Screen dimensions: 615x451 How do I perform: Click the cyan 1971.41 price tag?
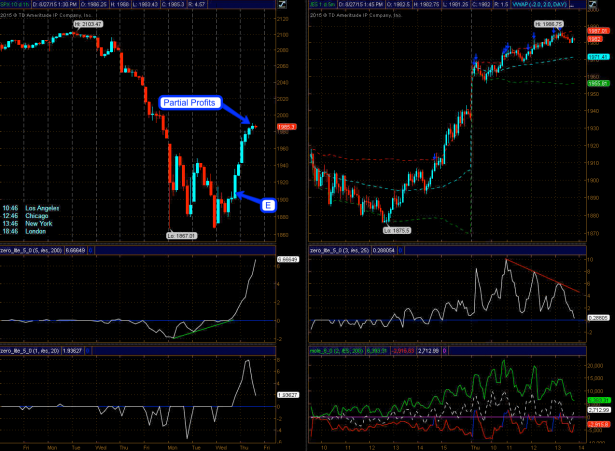click(x=598, y=57)
